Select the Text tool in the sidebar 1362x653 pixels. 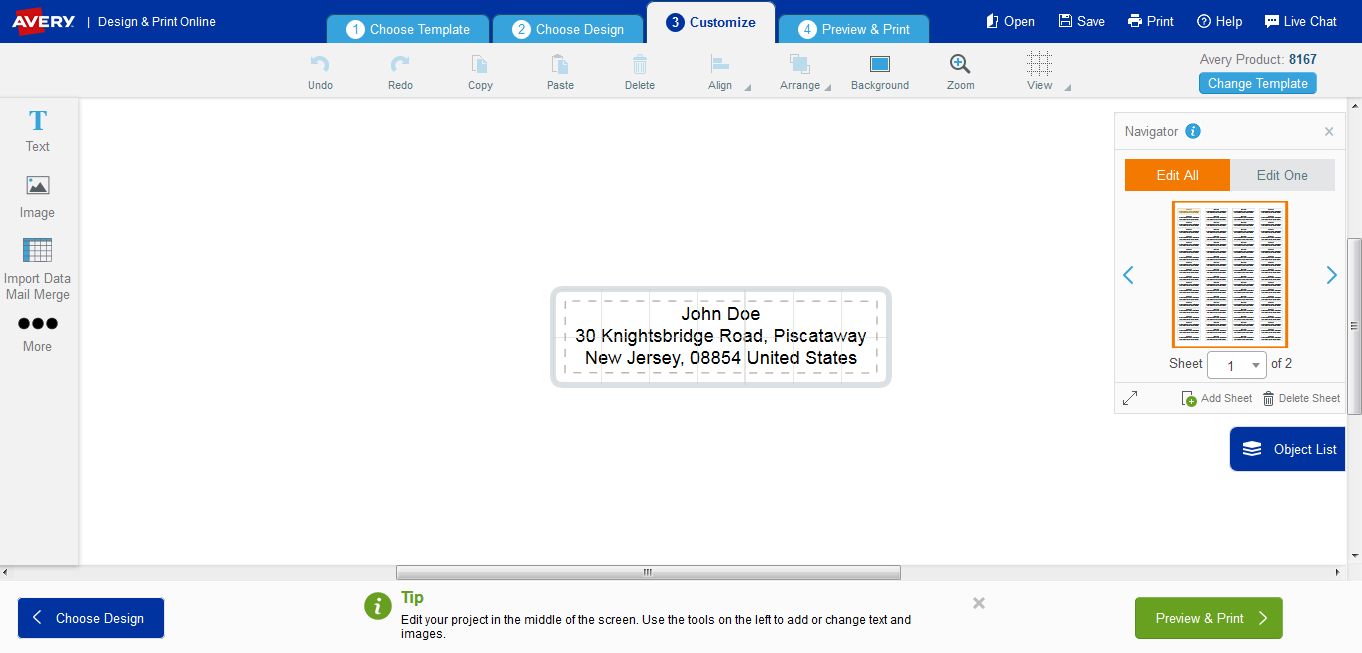click(37, 130)
